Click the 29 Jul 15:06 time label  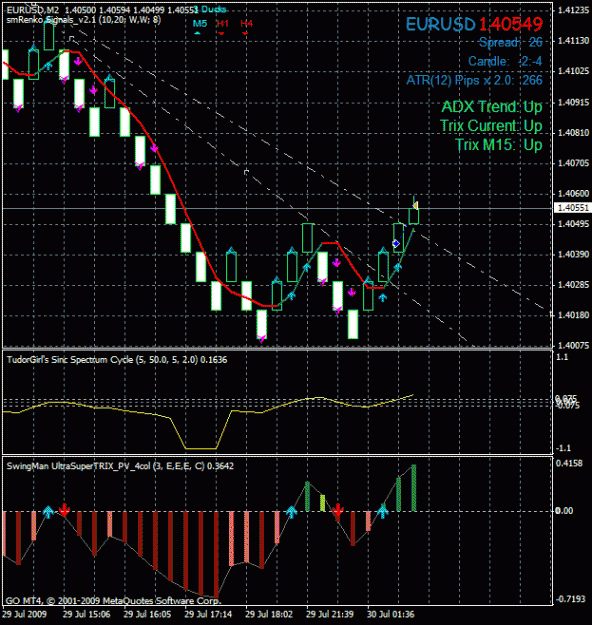pyautogui.click(x=87, y=614)
